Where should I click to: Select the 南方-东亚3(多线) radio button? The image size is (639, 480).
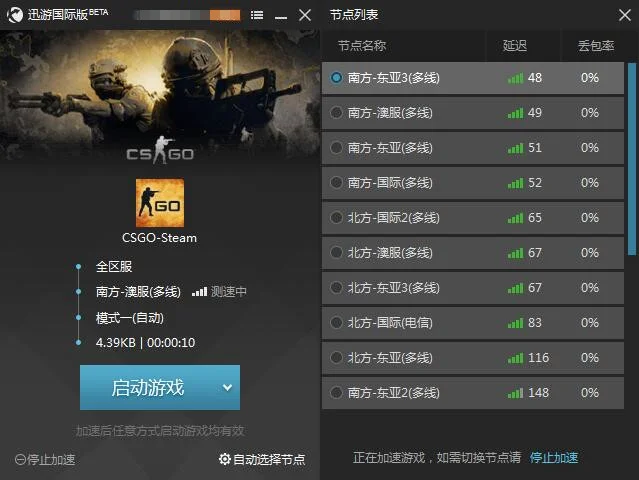(x=336, y=77)
